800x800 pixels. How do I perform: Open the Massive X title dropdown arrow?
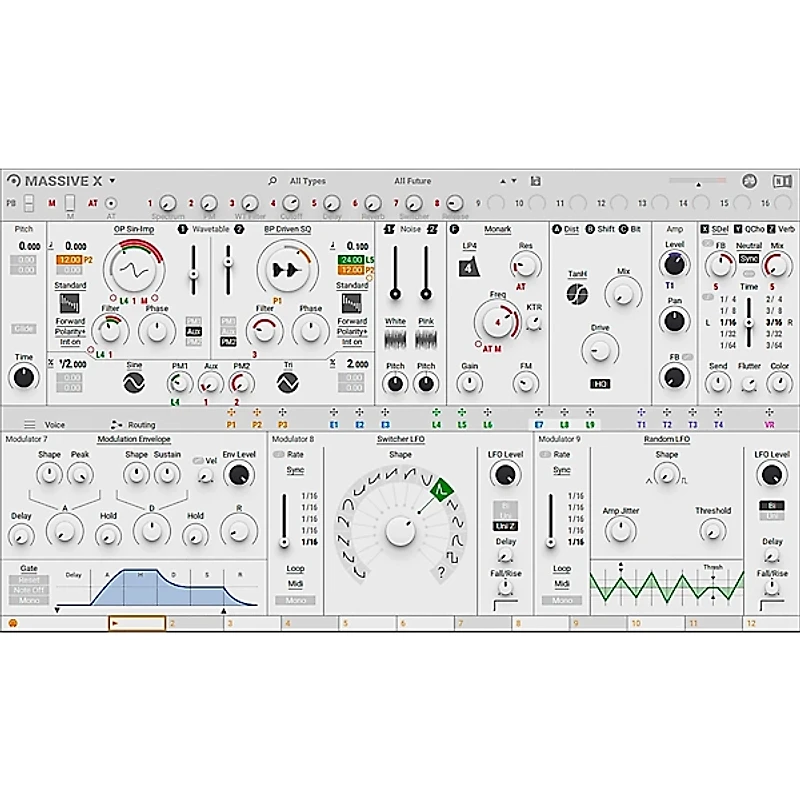point(111,181)
